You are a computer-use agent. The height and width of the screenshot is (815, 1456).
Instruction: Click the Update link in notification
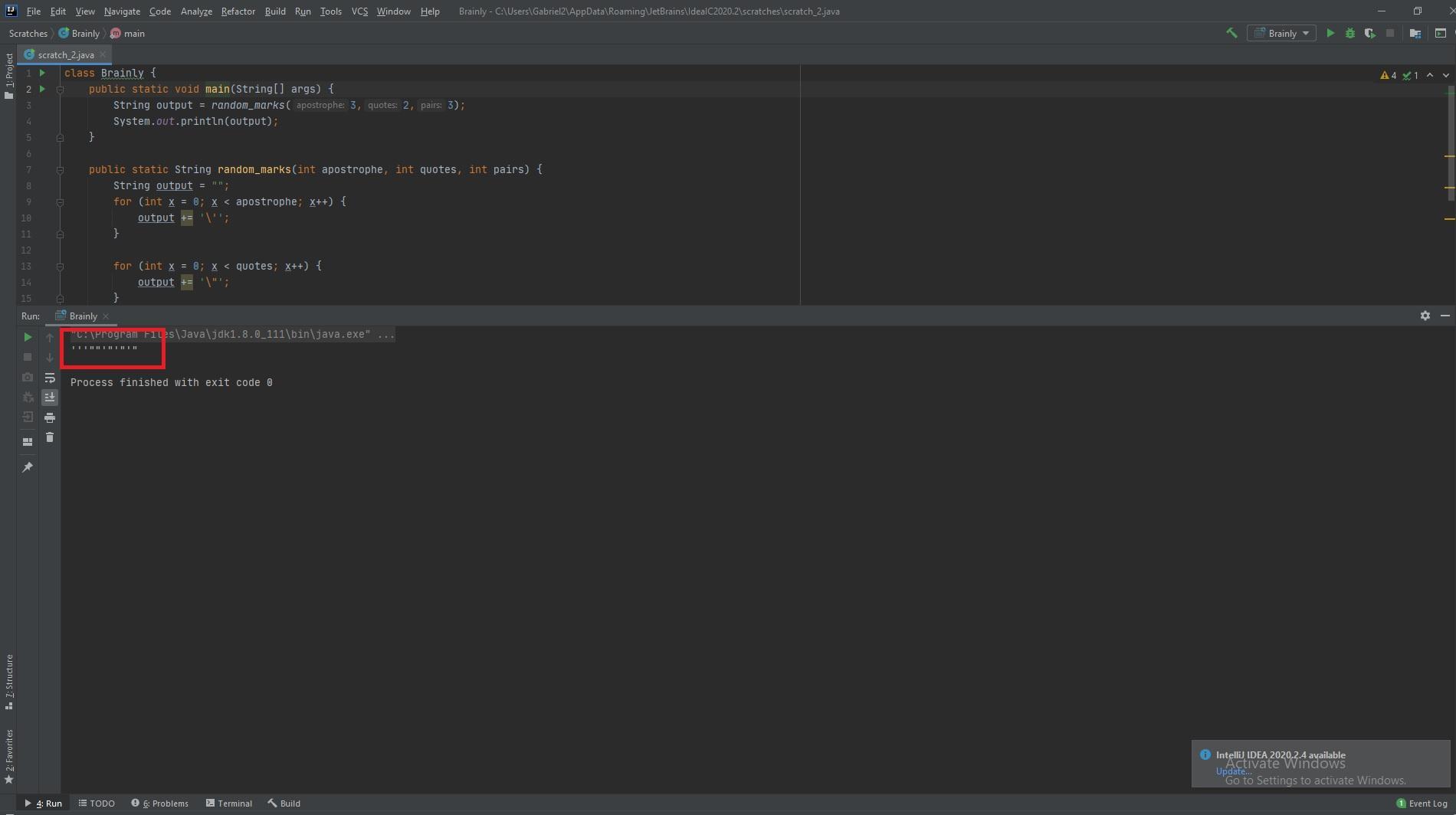(1232, 771)
